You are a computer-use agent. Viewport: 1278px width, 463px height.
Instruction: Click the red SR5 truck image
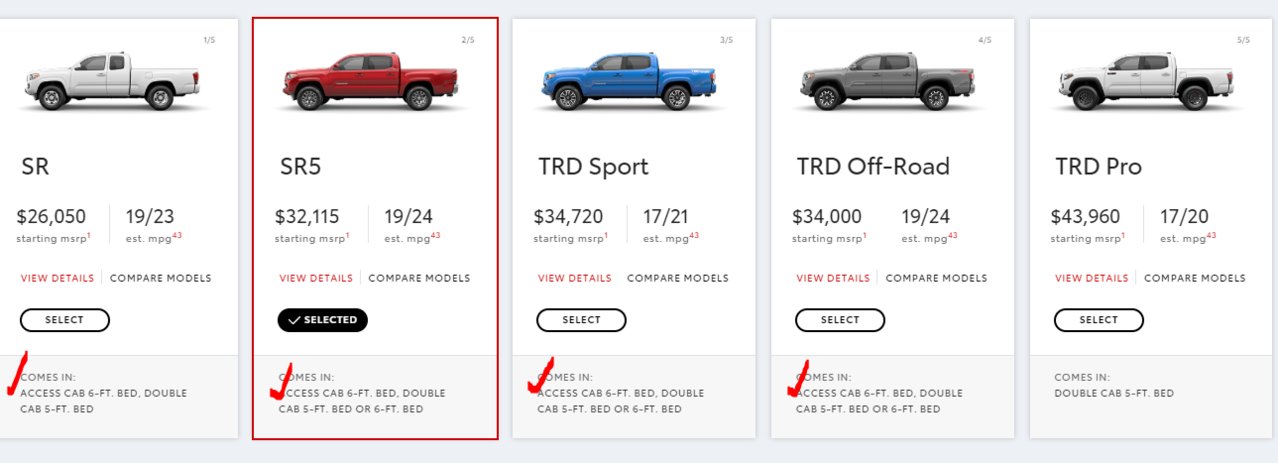tap(370, 81)
